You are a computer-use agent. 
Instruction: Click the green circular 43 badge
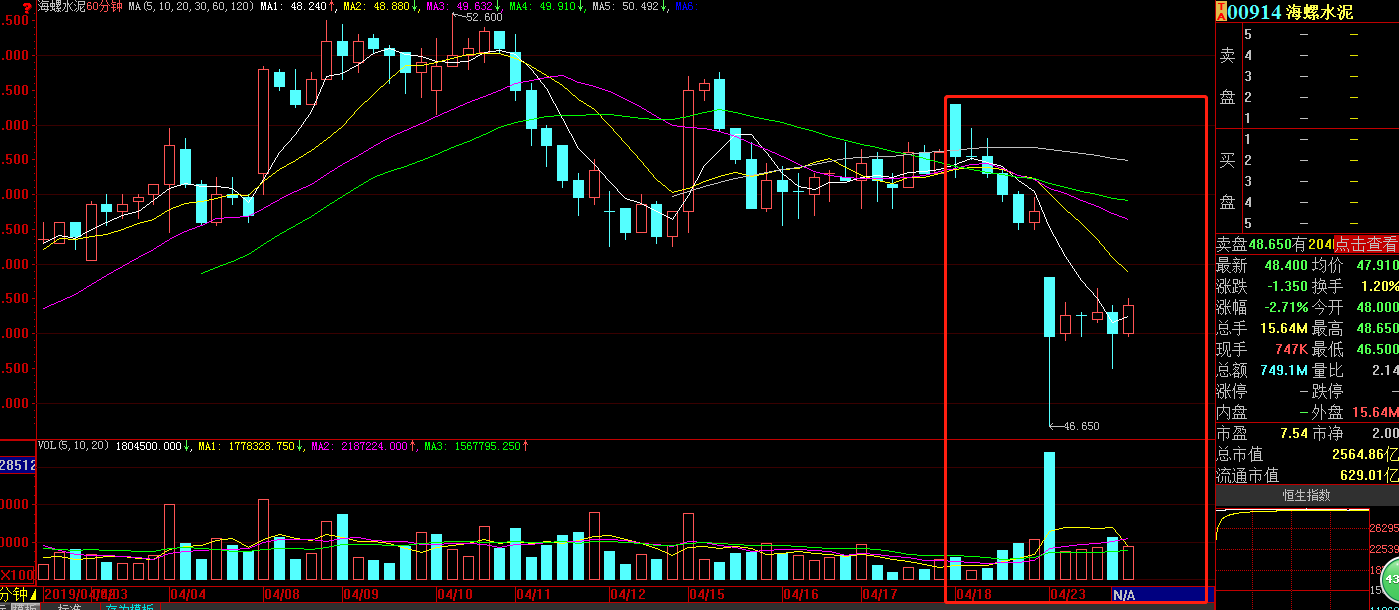click(1388, 580)
